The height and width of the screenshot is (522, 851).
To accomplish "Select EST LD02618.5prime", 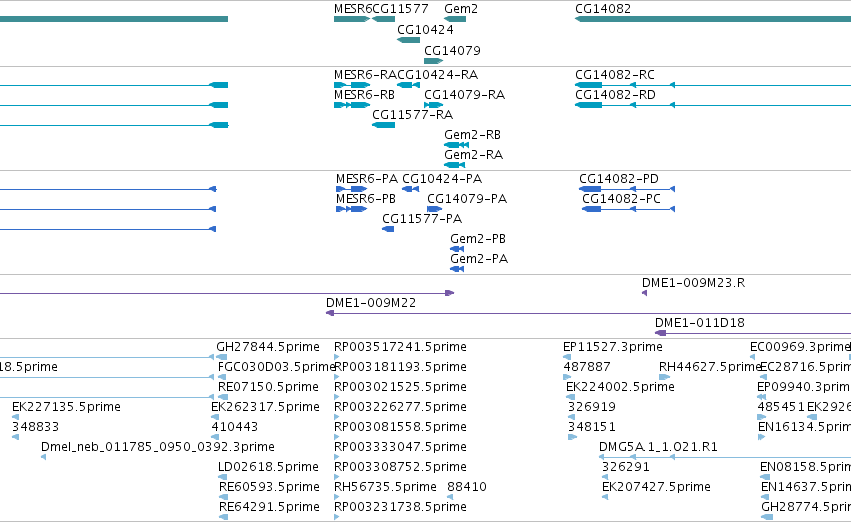I will 269,467.
